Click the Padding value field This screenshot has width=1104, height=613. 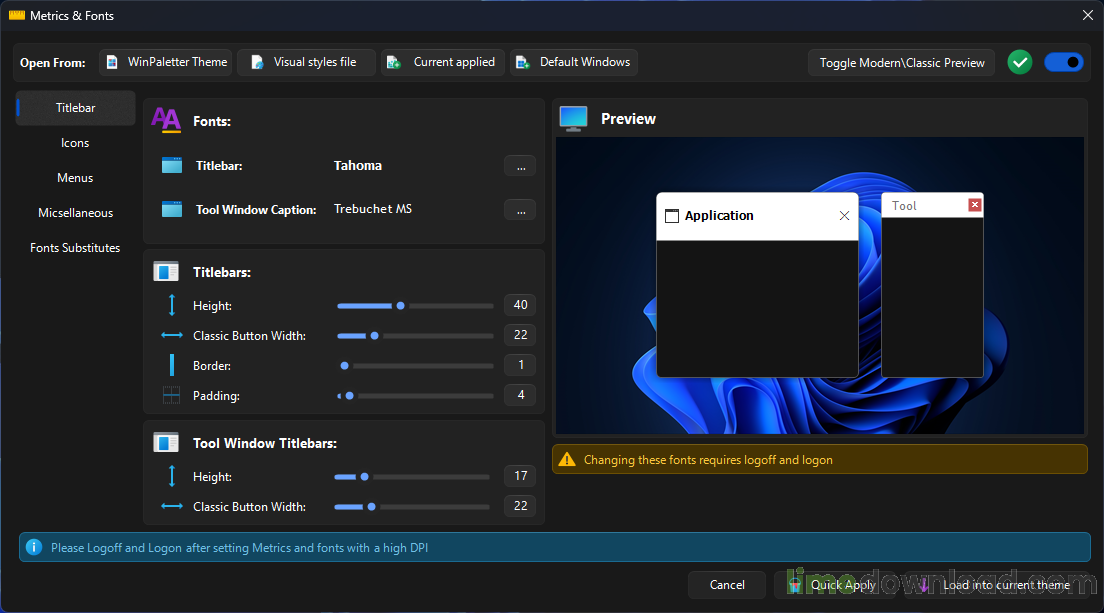click(520, 396)
